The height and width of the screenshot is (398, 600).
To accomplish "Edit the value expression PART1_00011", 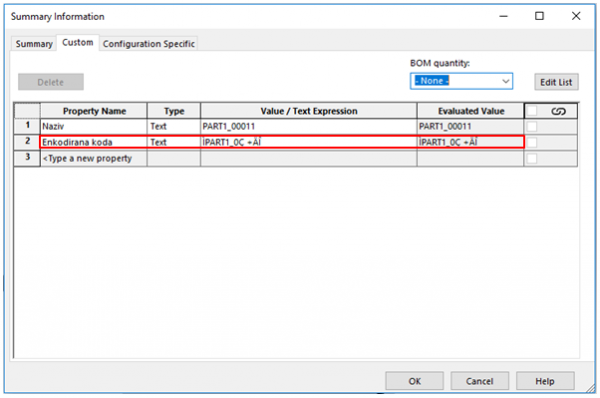I will pos(308,126).
